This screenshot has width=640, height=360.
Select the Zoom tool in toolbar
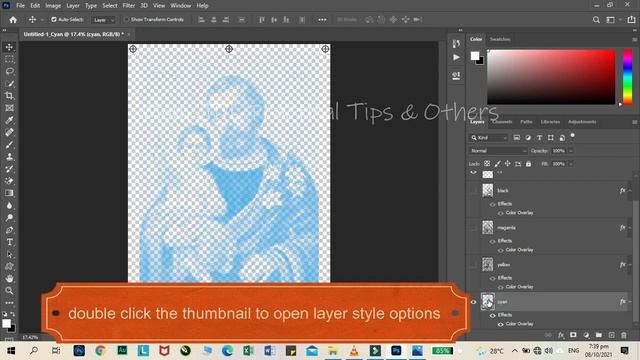(x=9, y=291)
